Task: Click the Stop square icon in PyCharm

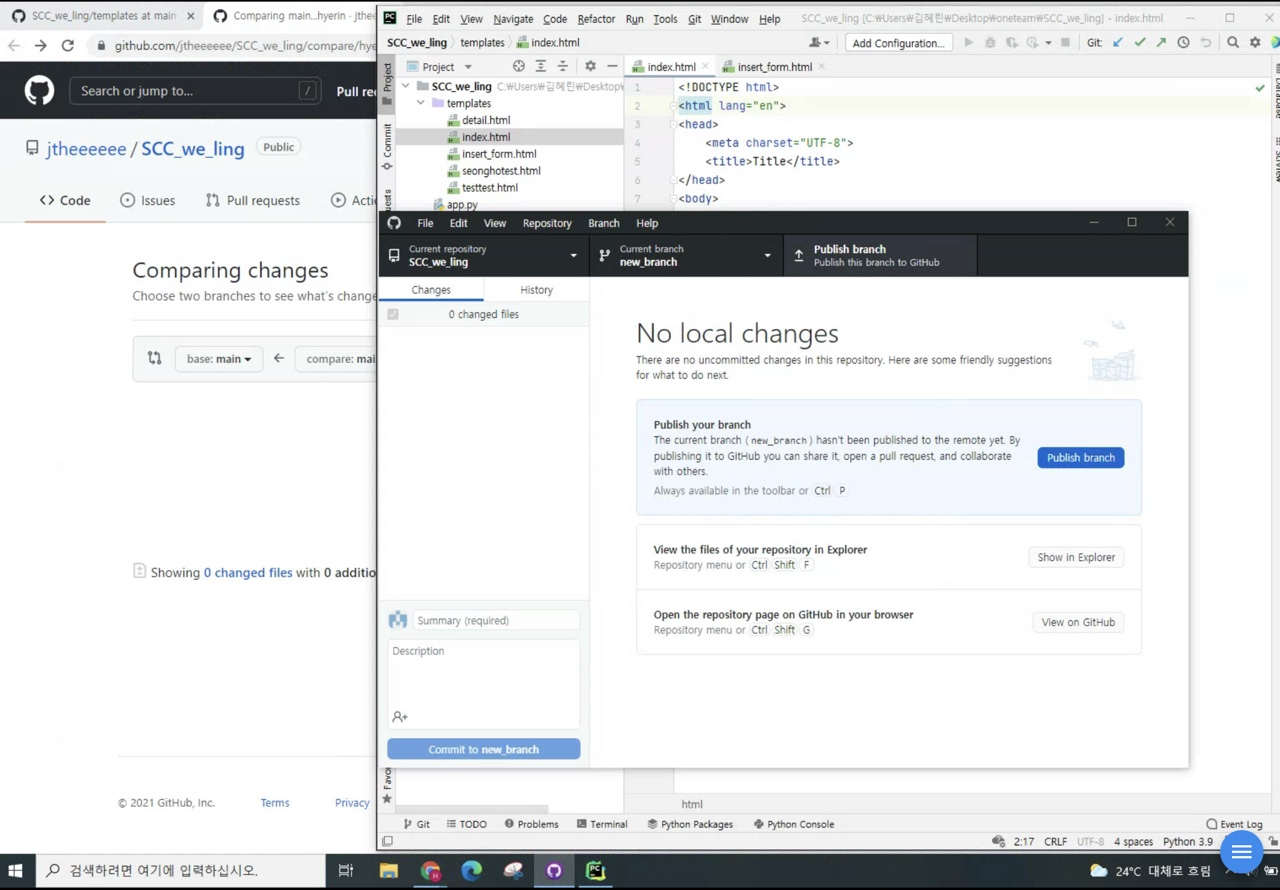Action: pos(1065,43)
